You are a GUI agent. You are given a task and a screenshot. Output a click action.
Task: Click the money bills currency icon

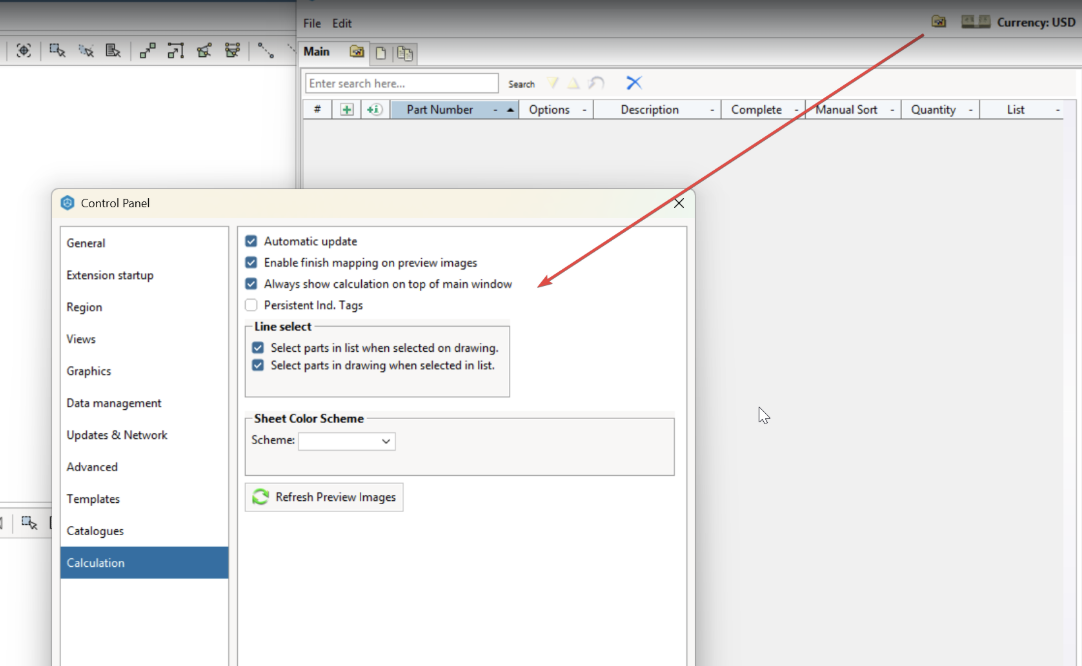point(976,22)
